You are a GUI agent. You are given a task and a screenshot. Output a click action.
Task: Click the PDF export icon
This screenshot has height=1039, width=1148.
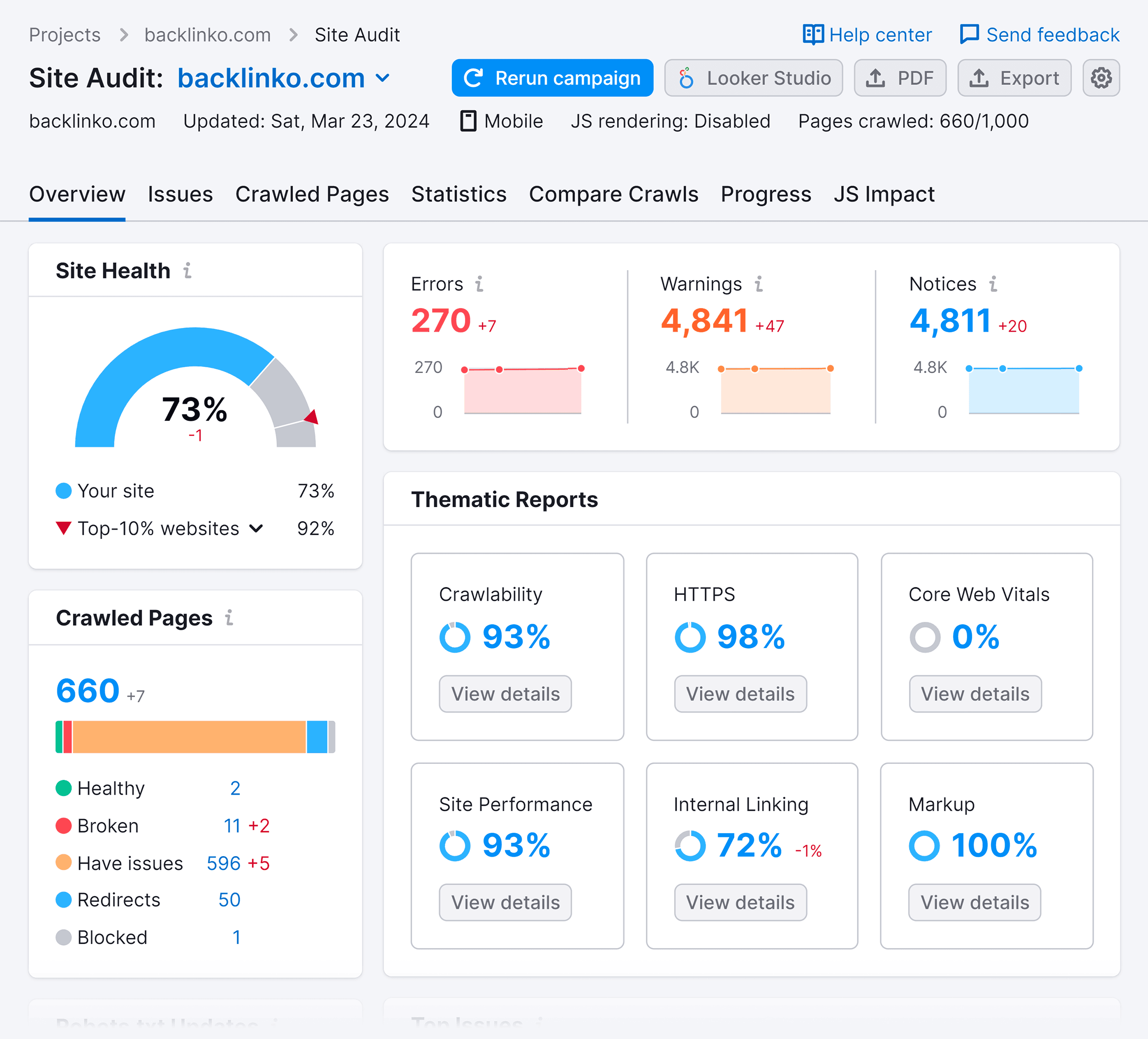900,78
